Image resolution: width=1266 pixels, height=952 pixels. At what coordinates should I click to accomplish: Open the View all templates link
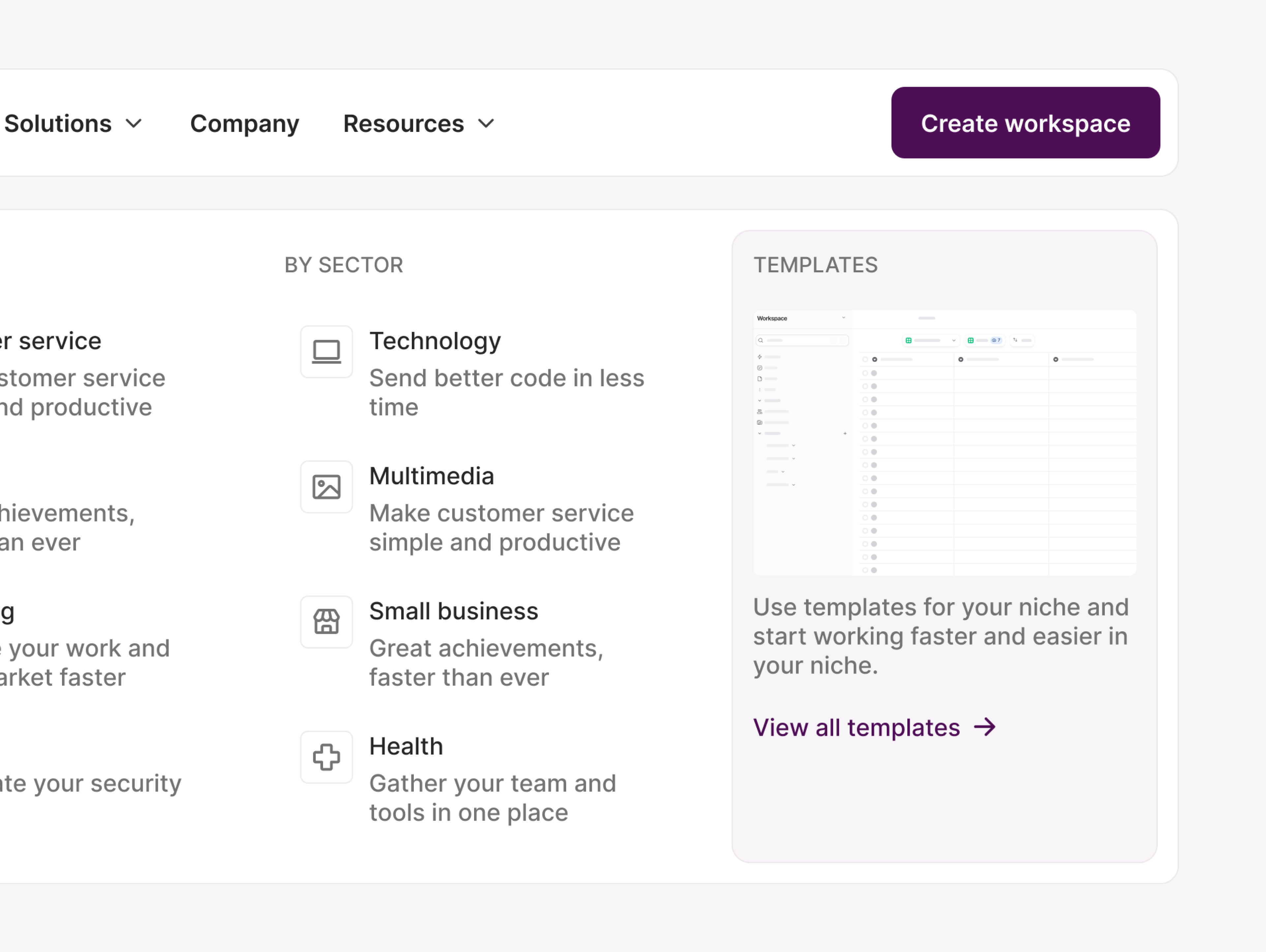(856, 727)
